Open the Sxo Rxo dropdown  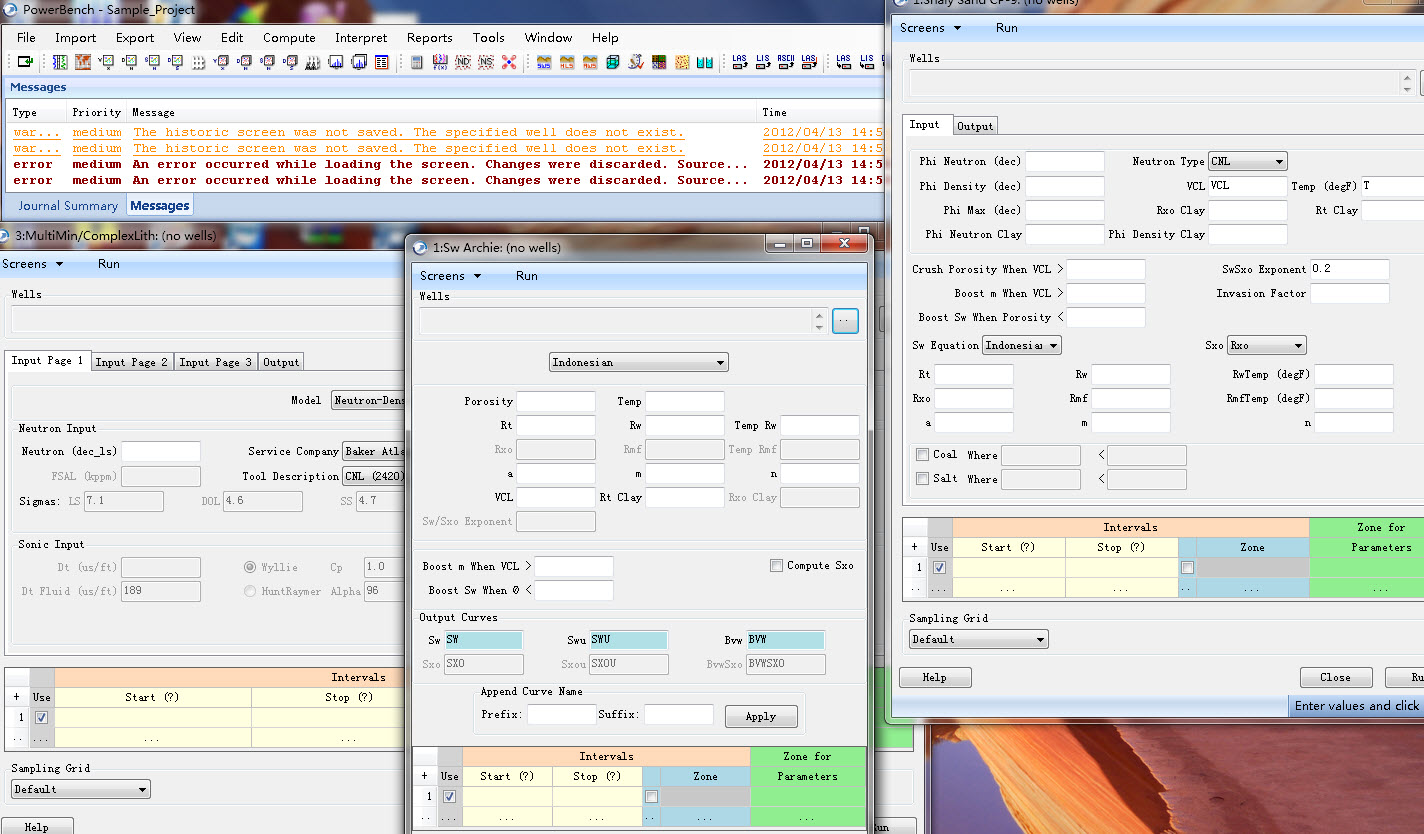[x=1266, y=345]
